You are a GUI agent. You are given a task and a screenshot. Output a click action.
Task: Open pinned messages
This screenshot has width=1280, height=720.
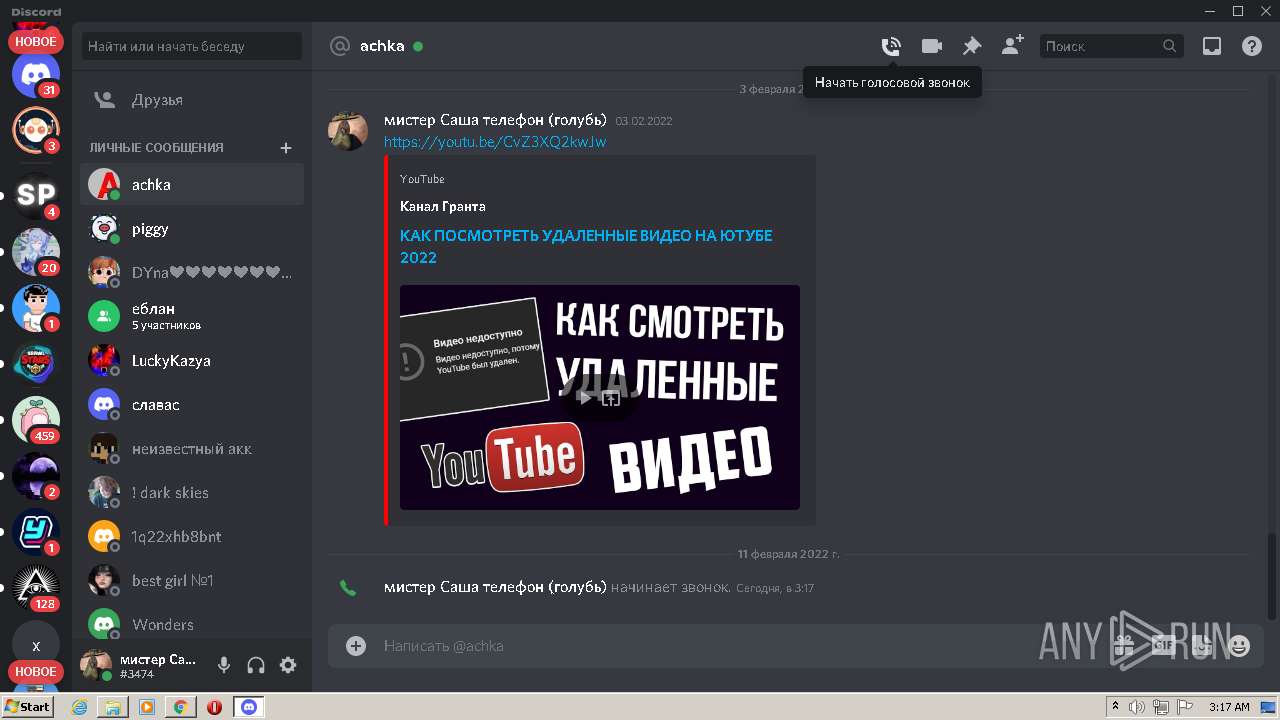point(972,46)
